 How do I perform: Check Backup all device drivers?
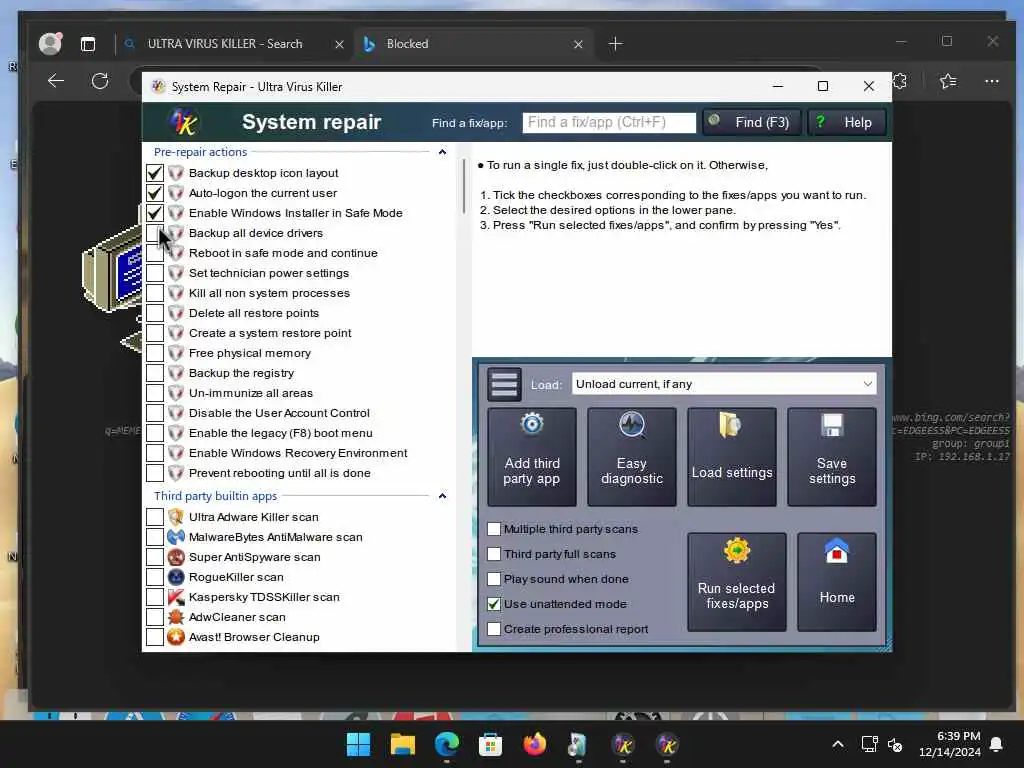click(x=155, y=233)
